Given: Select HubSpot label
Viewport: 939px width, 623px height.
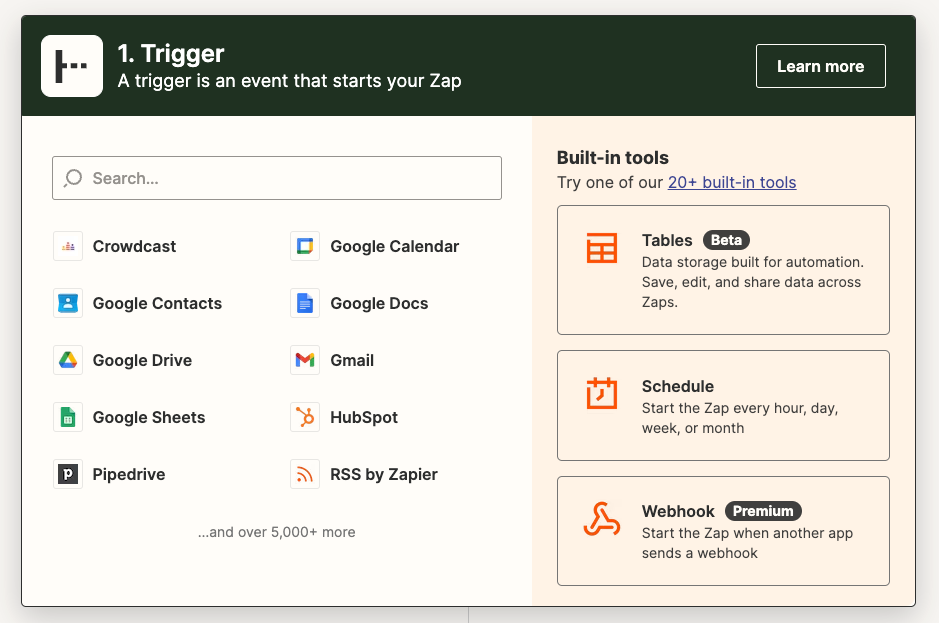Looking at the screenshot, I should click(x=364, y=417).
